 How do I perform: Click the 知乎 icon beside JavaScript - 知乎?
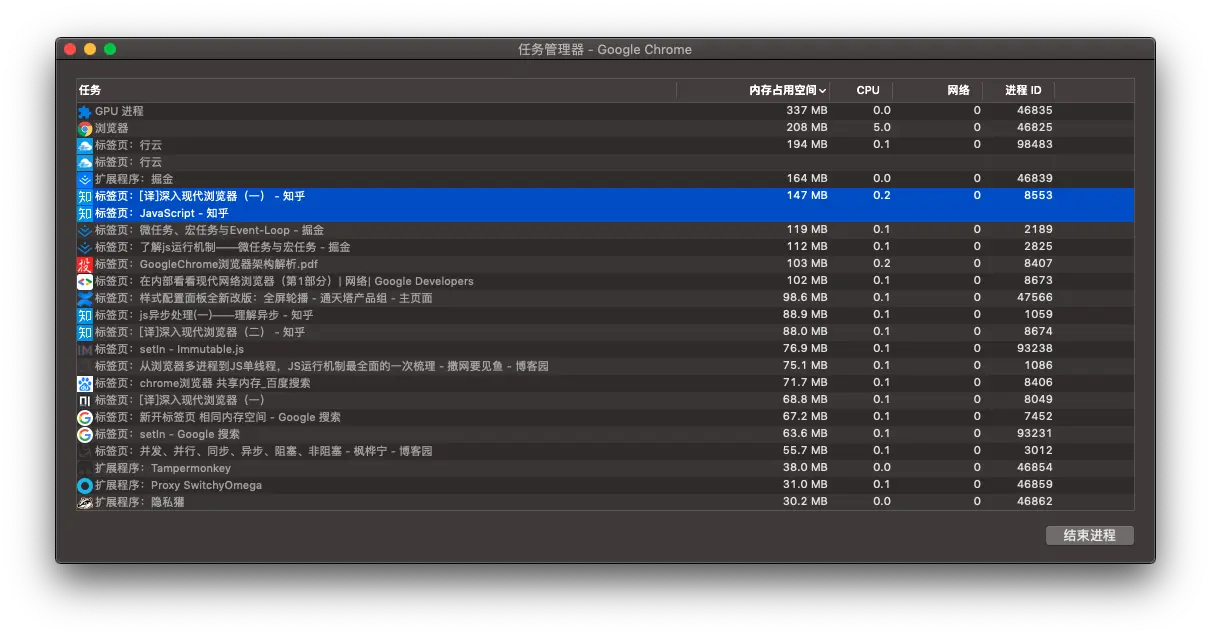85,213
